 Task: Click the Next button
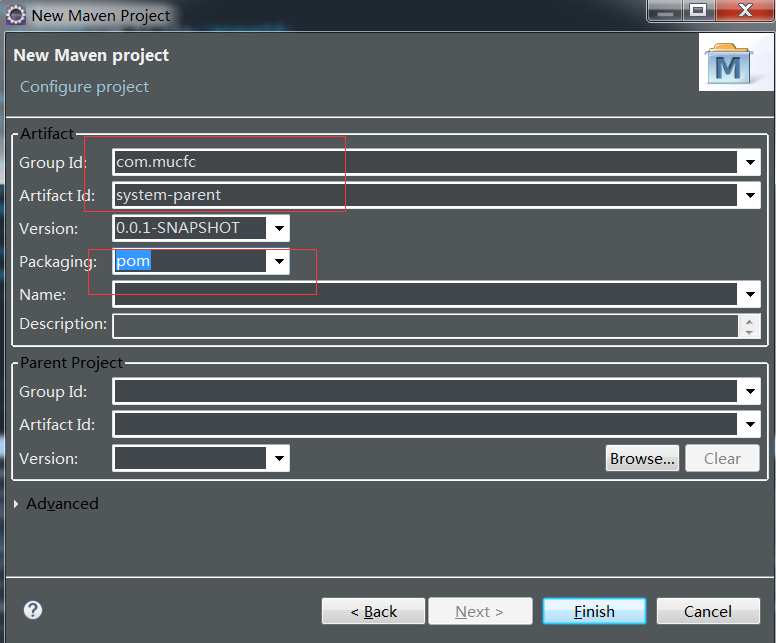click(x=480, y=611)
